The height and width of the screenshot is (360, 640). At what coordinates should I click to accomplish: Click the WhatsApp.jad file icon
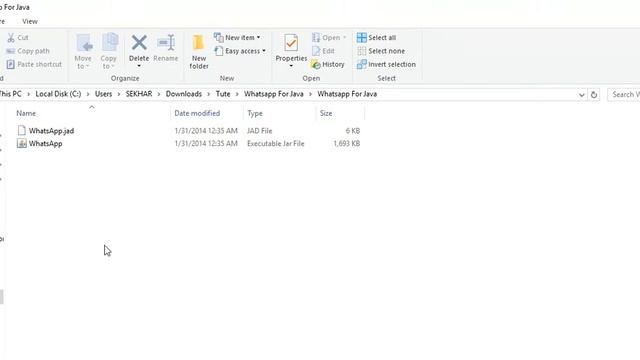pyautogui.click(x=22, y=130)
